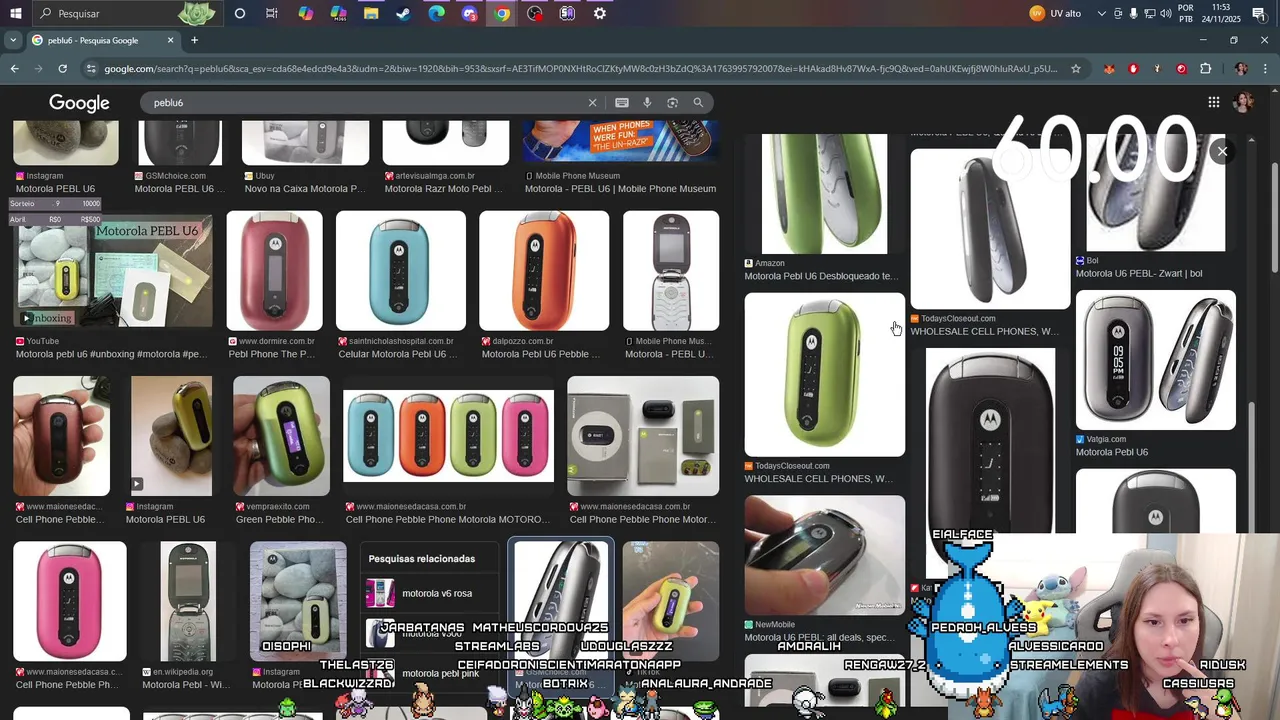This screenshot has height=720, width=1280.
Task: Open the red Pebl phone from dormire.com.br
Action: click(x=274, y=271)
